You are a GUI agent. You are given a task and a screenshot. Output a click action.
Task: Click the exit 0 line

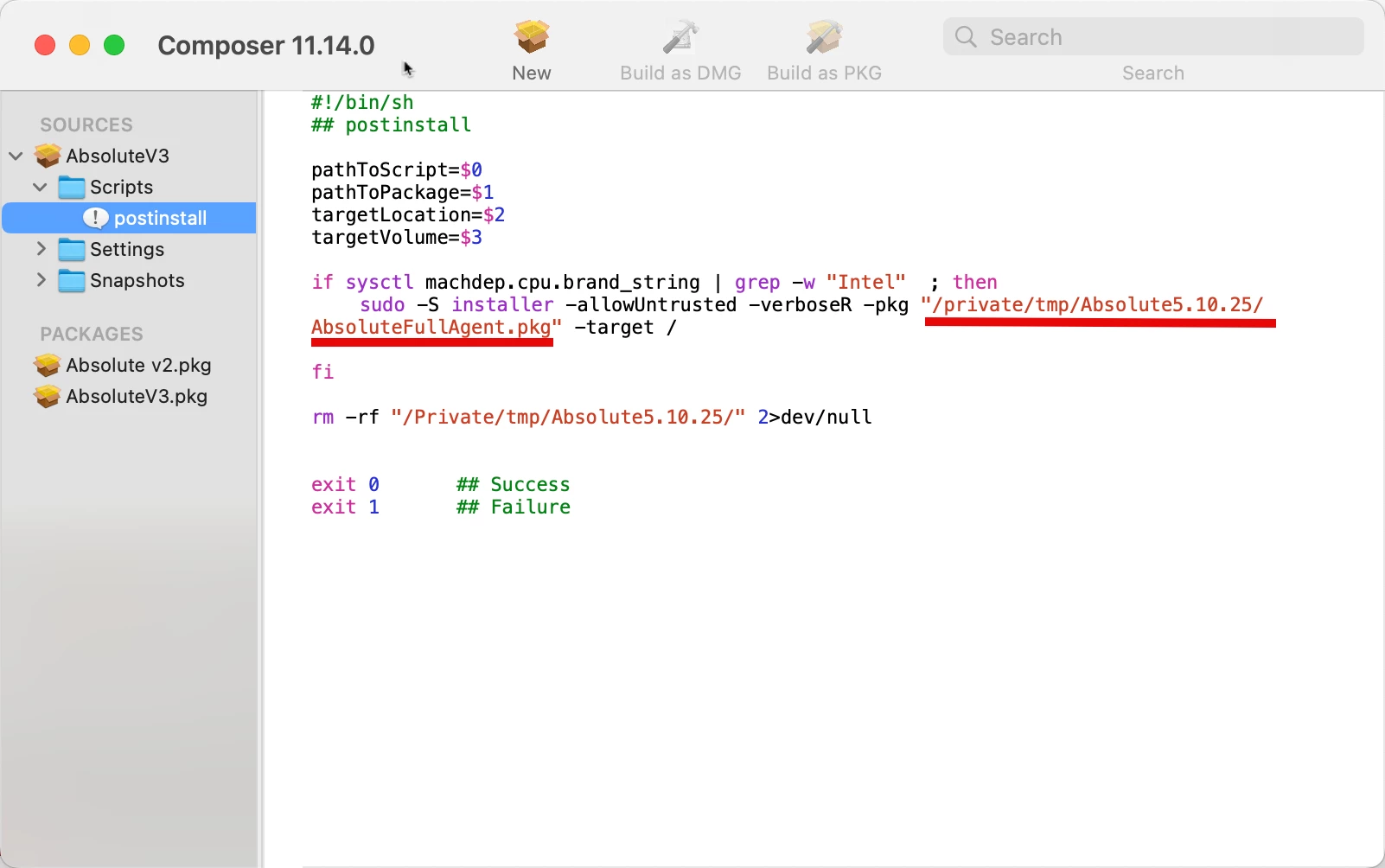(345, 484)
